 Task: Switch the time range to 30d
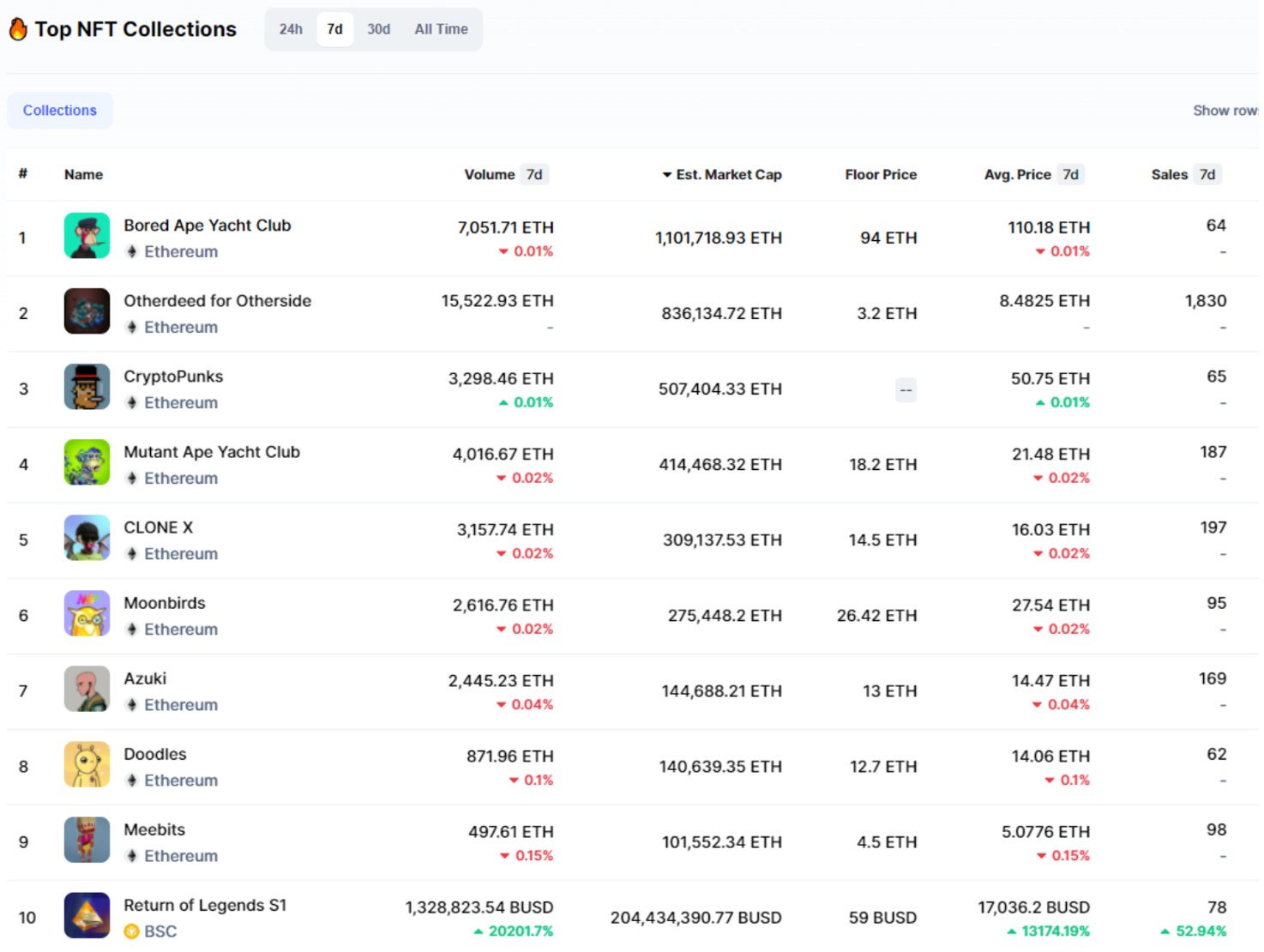point(378,29)
